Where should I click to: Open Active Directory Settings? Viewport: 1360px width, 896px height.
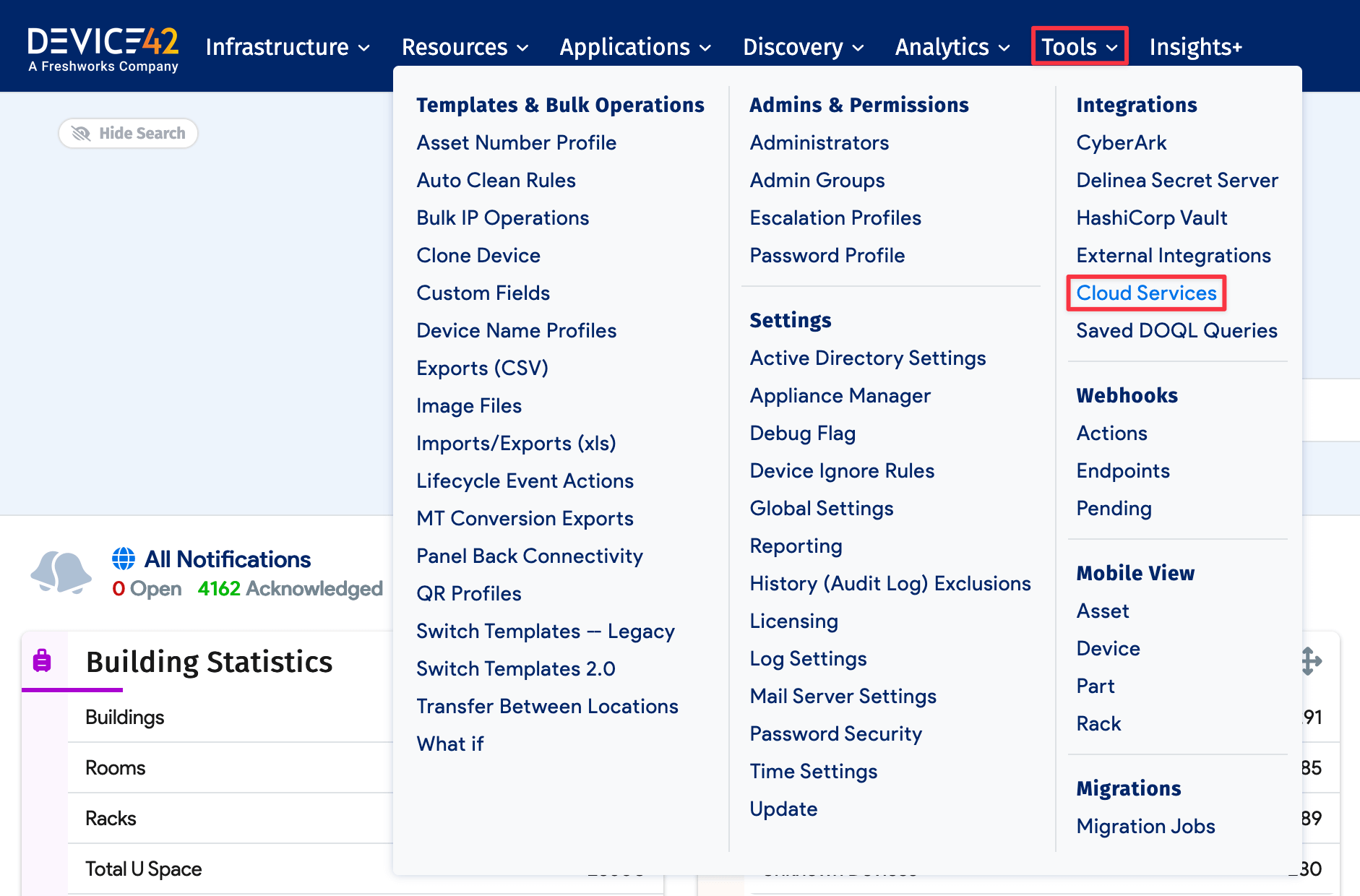867,358
